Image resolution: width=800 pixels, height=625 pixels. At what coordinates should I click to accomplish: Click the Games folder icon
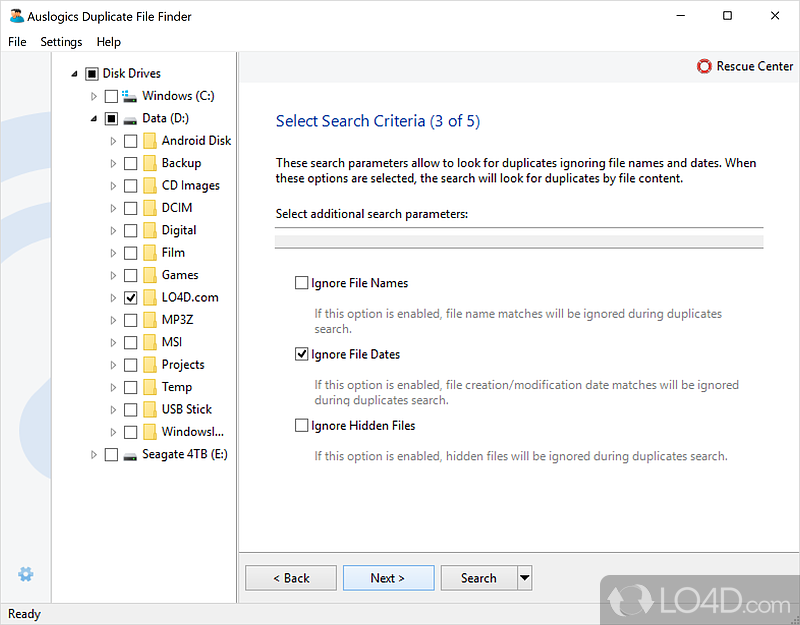tap(149, 275)
